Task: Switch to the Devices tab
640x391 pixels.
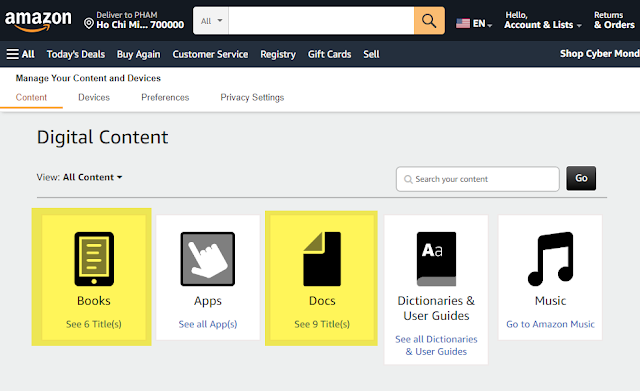Action: 94,98
